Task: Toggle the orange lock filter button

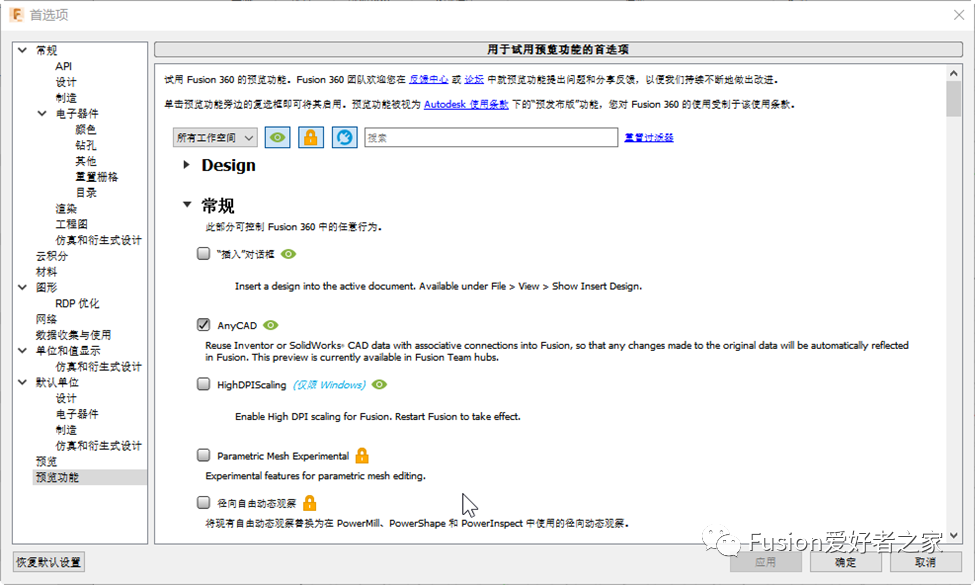Action: tap(311, 137)
